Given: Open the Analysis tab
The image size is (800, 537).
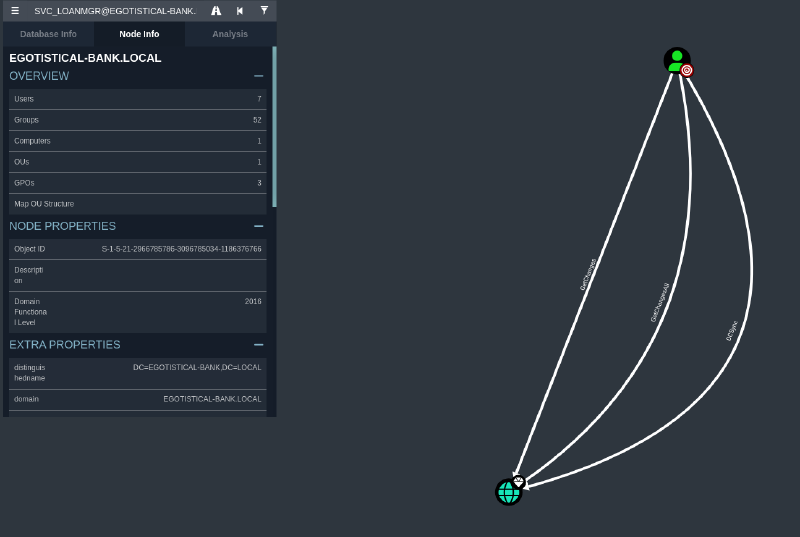Looking at the screenshot, I should point(230,34).
